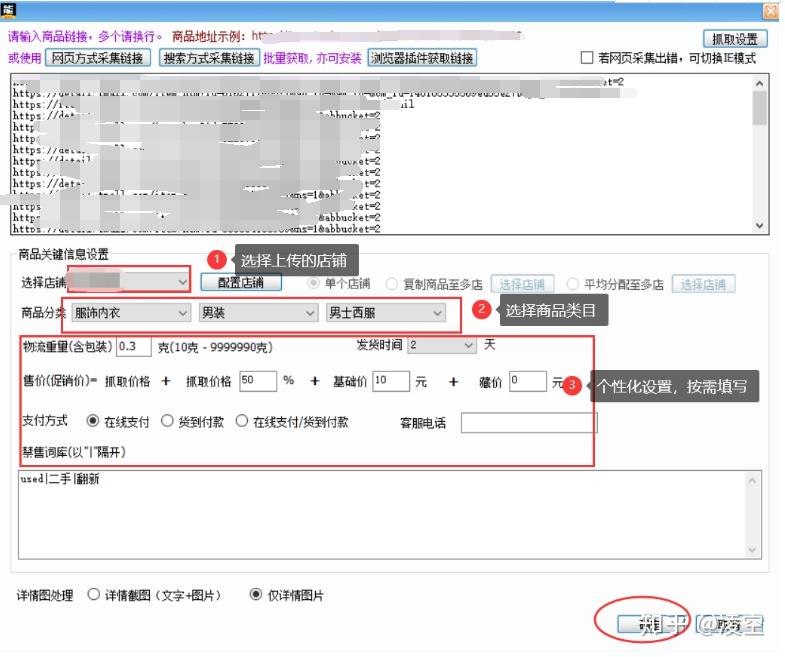The height and width of the screenshot is (657, 785).
Task: Click 网页方式采集链接 button
Action: [x=98, y=58]
